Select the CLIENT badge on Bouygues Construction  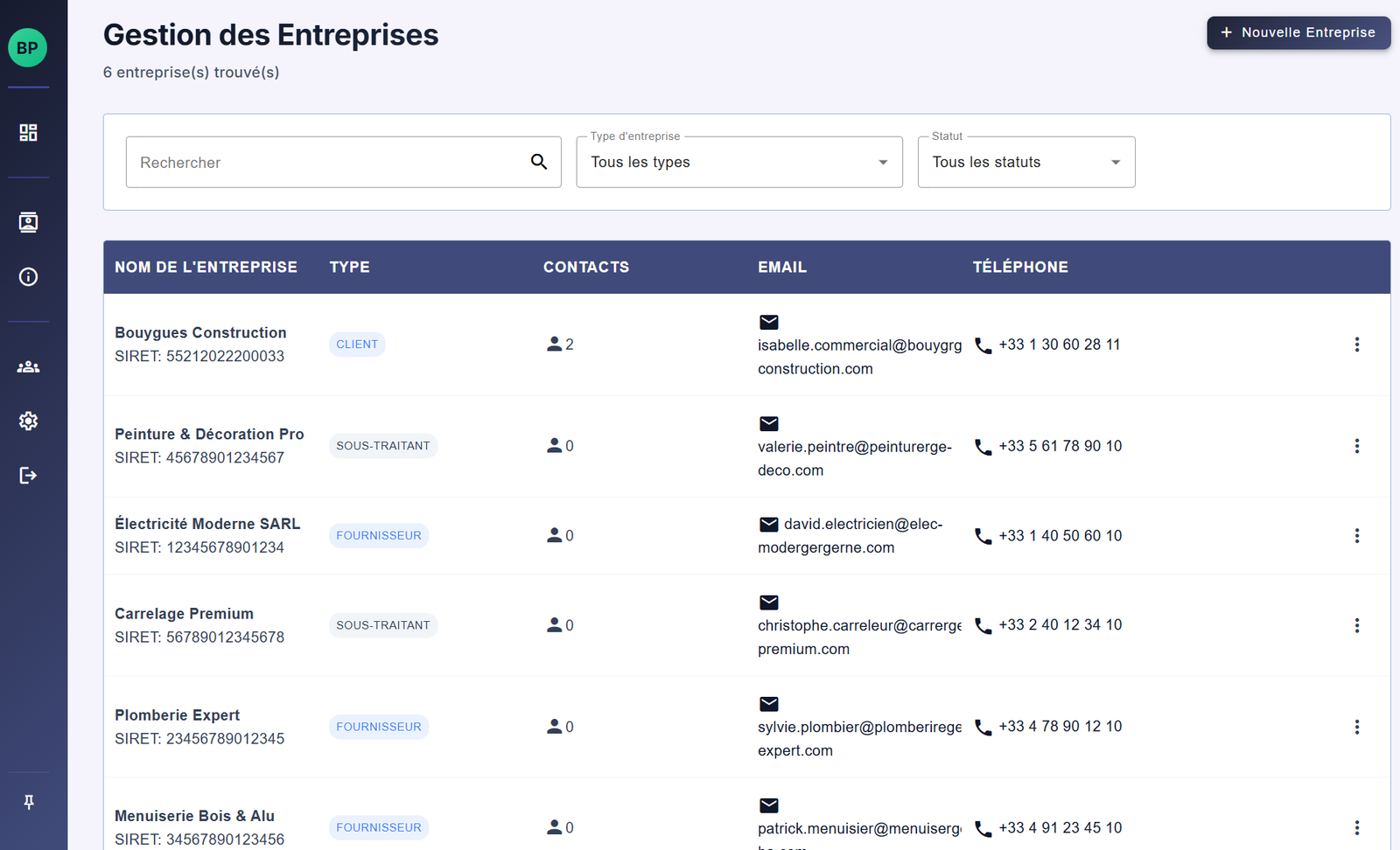click(x=357, y=344)
